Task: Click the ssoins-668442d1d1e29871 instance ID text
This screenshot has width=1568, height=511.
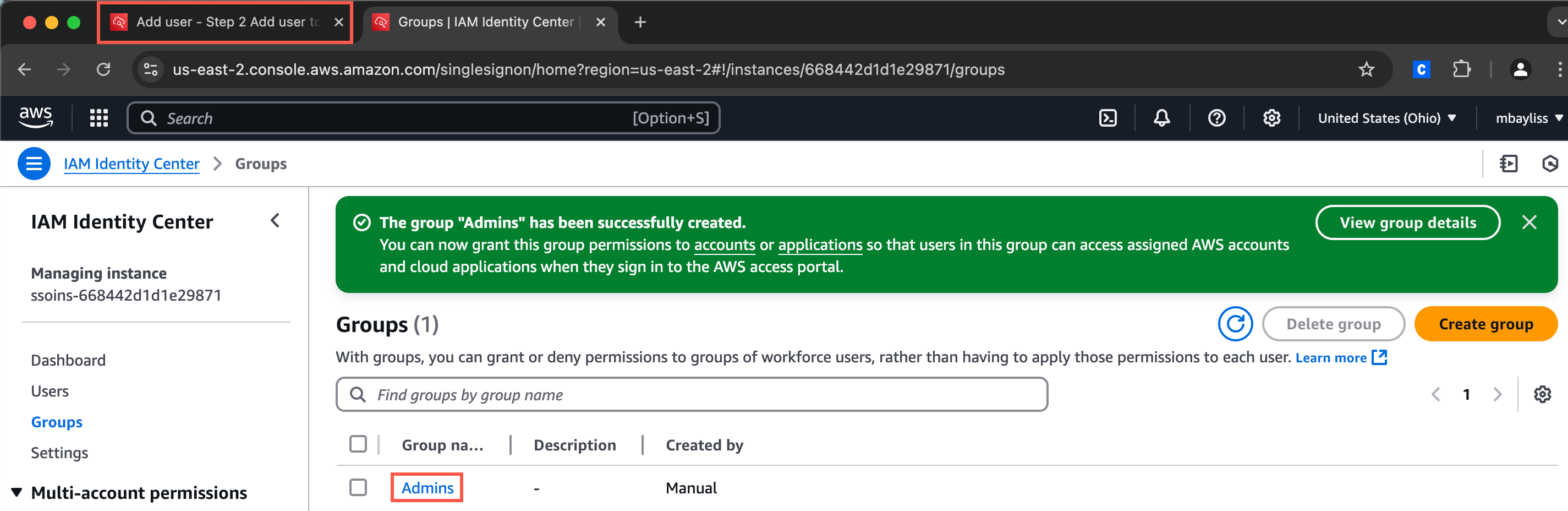Action: pos(126,295)
